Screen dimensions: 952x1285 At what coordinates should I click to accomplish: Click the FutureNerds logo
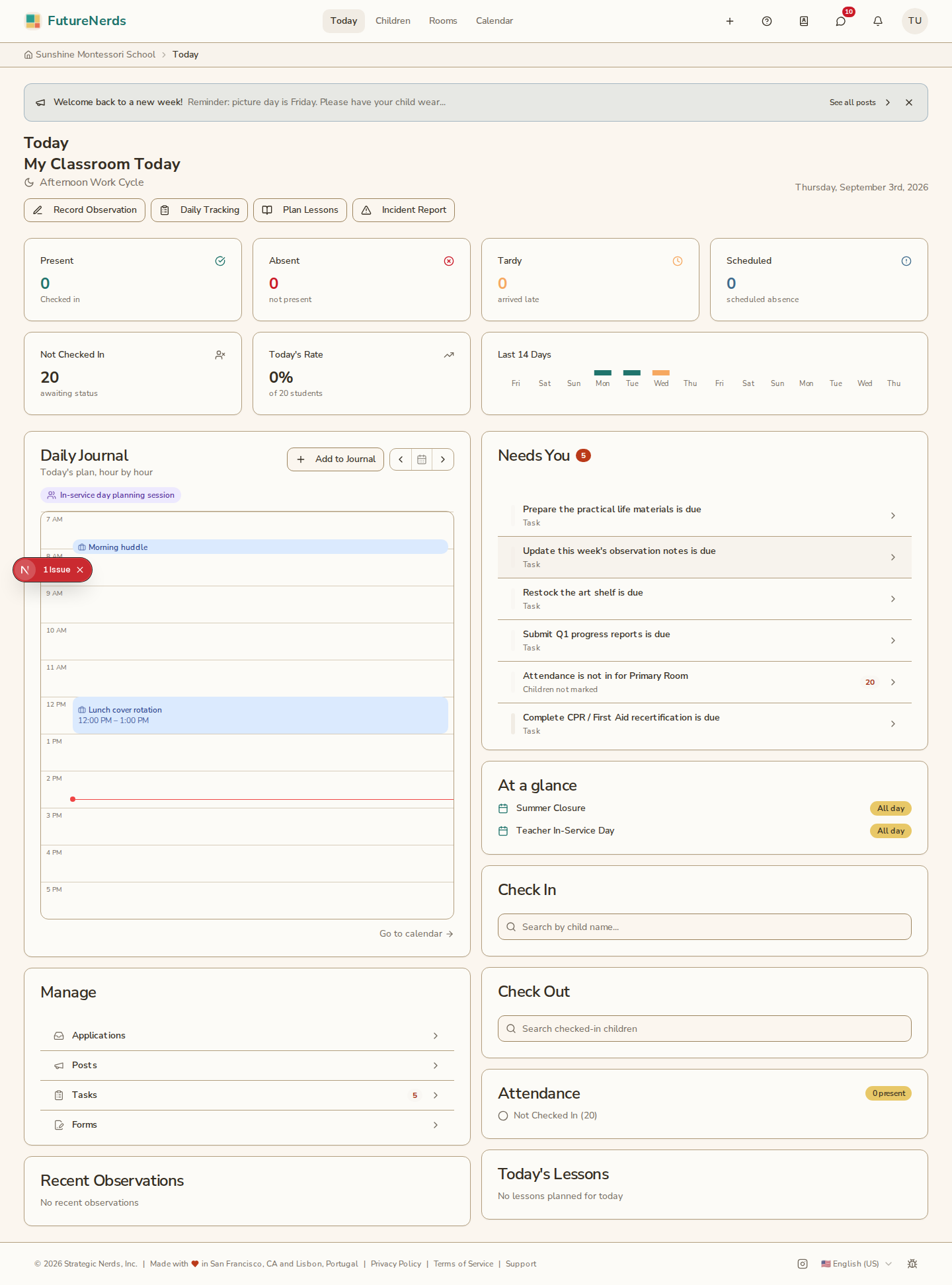coord(75,21)
